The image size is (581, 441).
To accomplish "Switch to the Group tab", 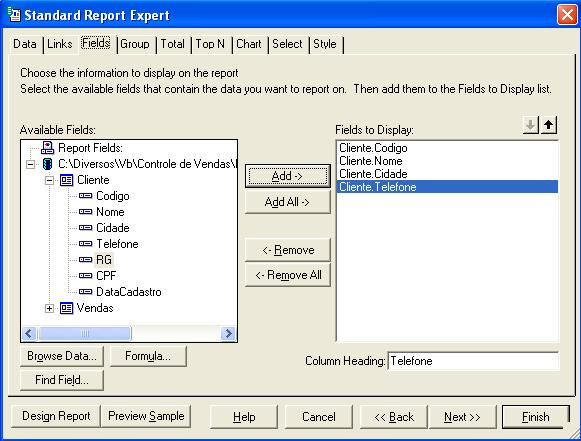I will click(135, 44).
